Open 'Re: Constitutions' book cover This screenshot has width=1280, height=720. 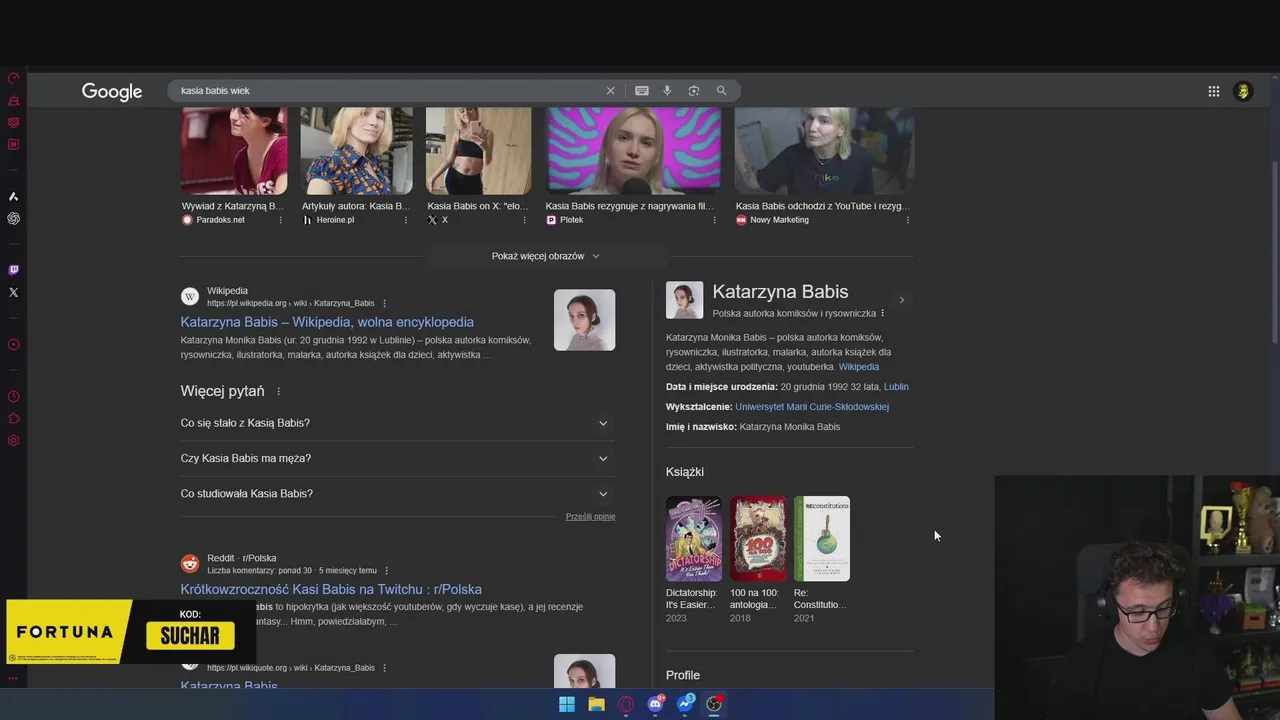tap(822, 539)
